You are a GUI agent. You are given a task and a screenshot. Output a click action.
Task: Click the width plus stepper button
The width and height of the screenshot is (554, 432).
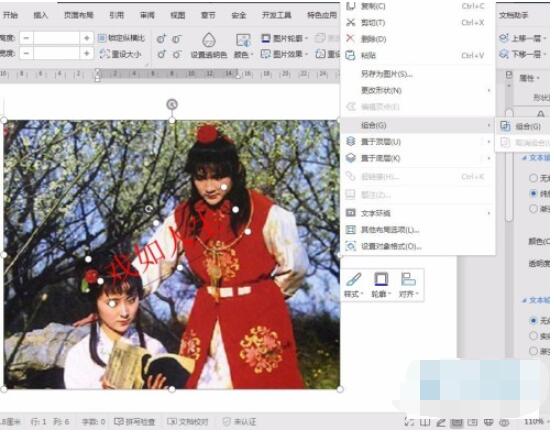[87, 53]
